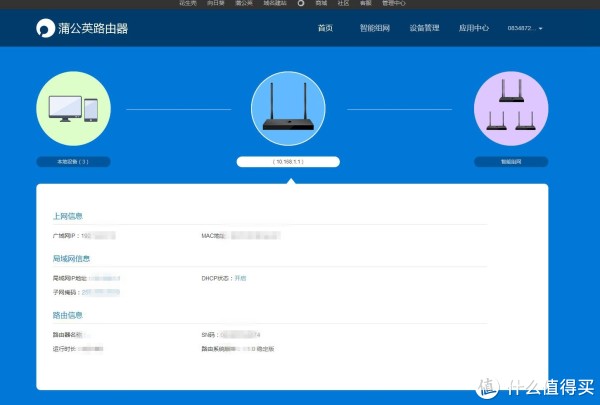The height and width of the screenshot is (405, 600).
Task: Open the 管理中心 top bar link
Action: point(394,3)
